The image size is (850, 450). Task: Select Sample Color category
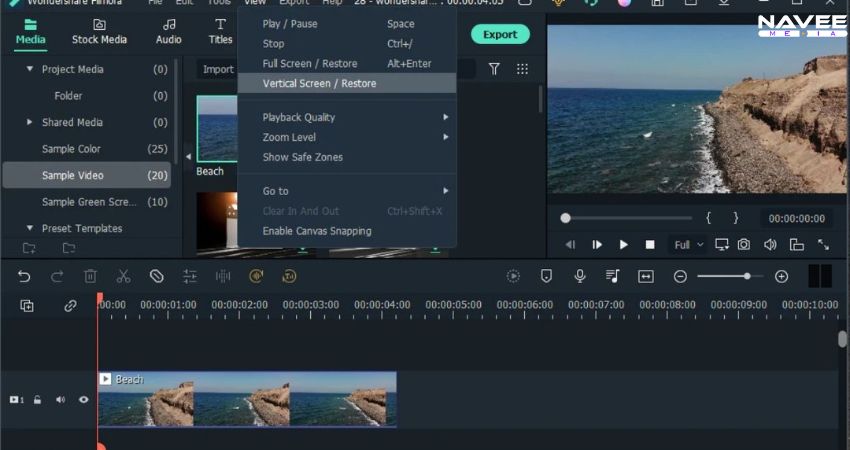87,149
